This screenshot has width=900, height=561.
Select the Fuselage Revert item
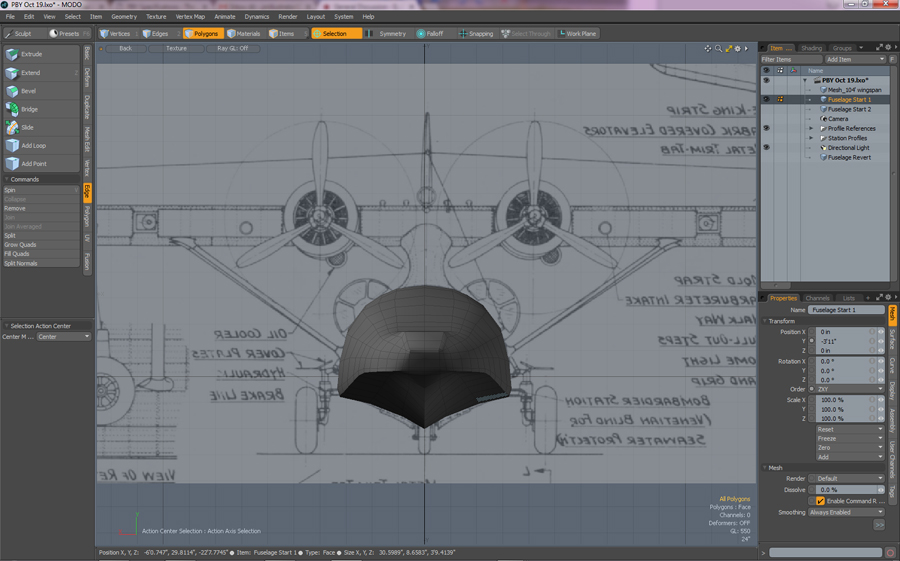pyautogui.click(x=849, y=157)
